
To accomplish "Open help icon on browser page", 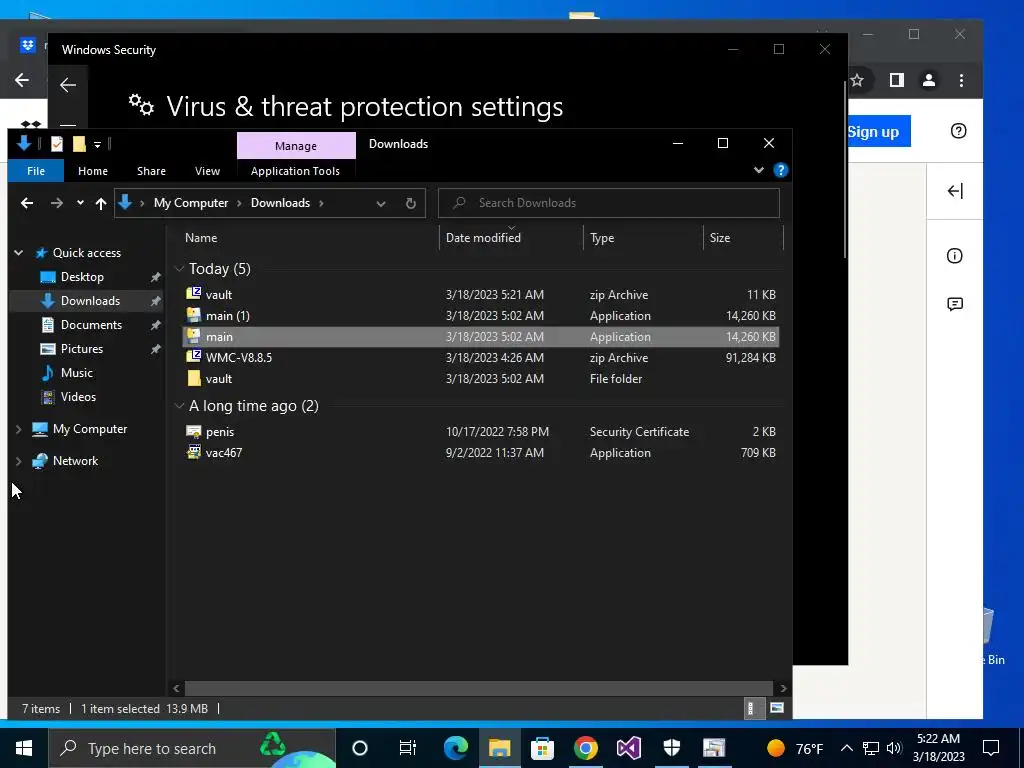I will click(x=958, y=131).
